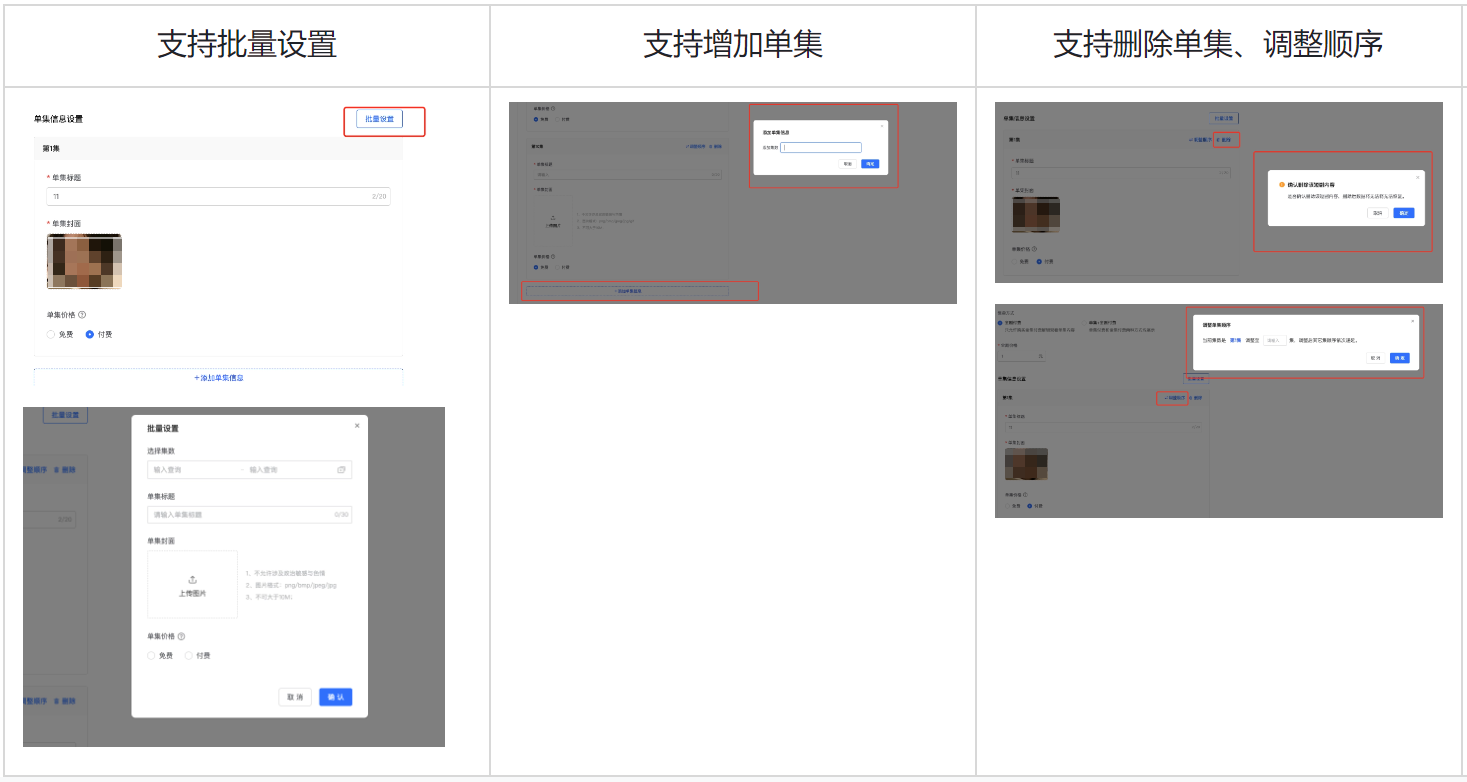Click the 支持删除单集、调整顺序 header text
This screenshot has height=782, width=1467.
pos(1218,45)
